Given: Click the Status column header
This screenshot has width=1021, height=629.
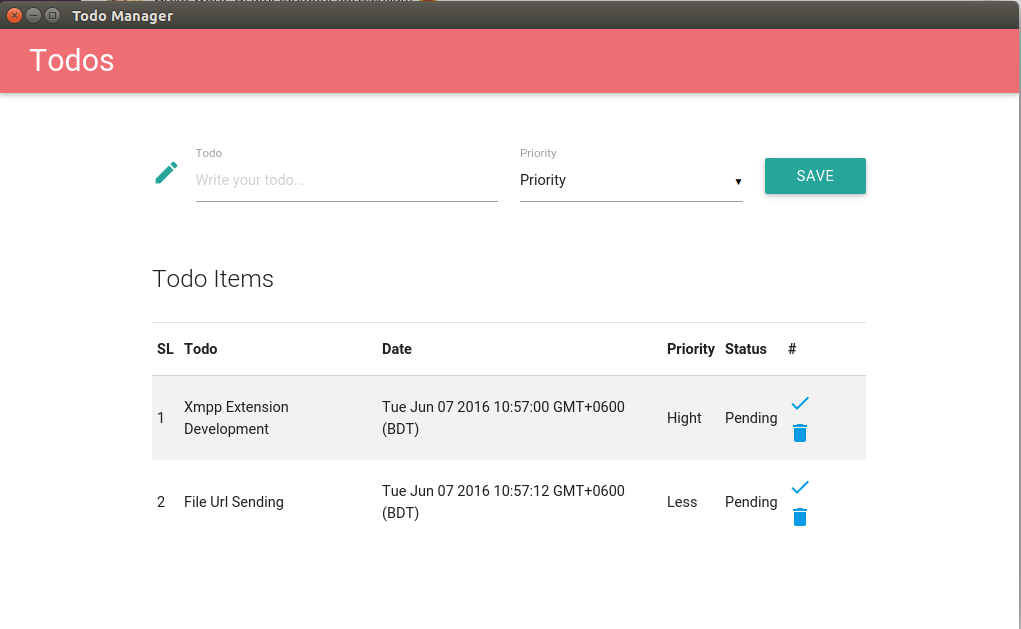Looking at the screenshot, I should tap(745, 348).
